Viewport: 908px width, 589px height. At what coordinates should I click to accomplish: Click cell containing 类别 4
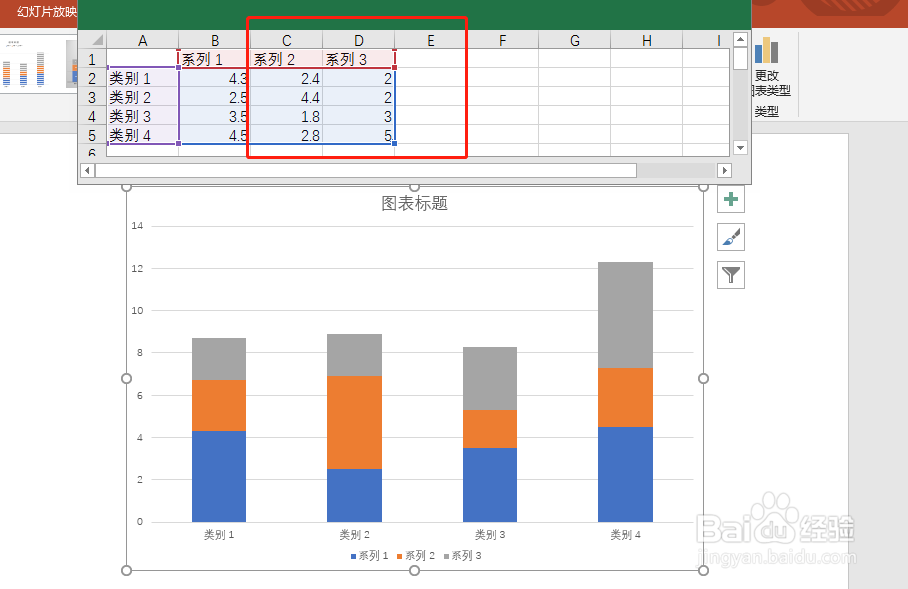click(142, 136)
